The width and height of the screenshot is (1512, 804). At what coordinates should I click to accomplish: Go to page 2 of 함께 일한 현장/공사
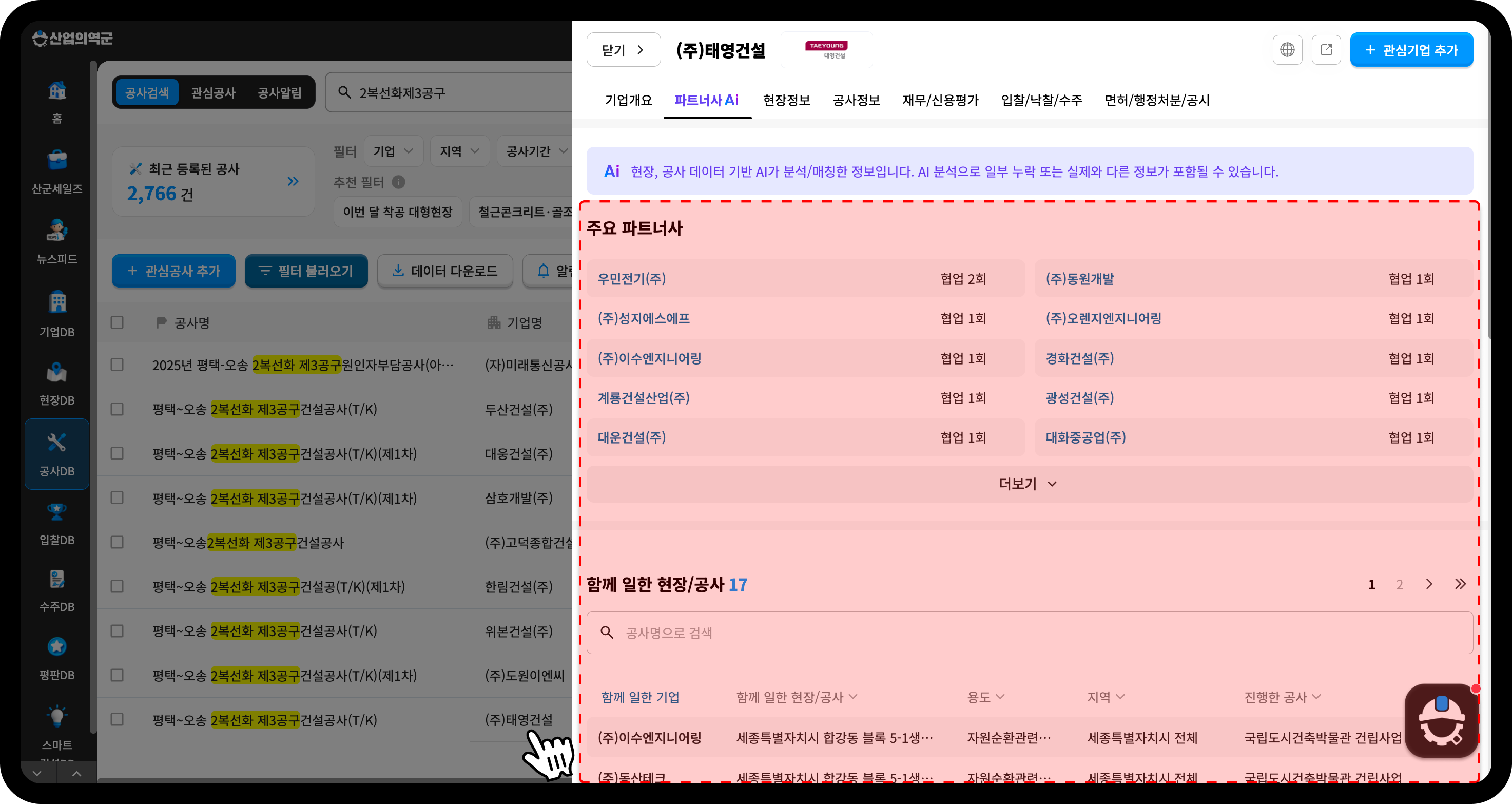point(1400,584)
